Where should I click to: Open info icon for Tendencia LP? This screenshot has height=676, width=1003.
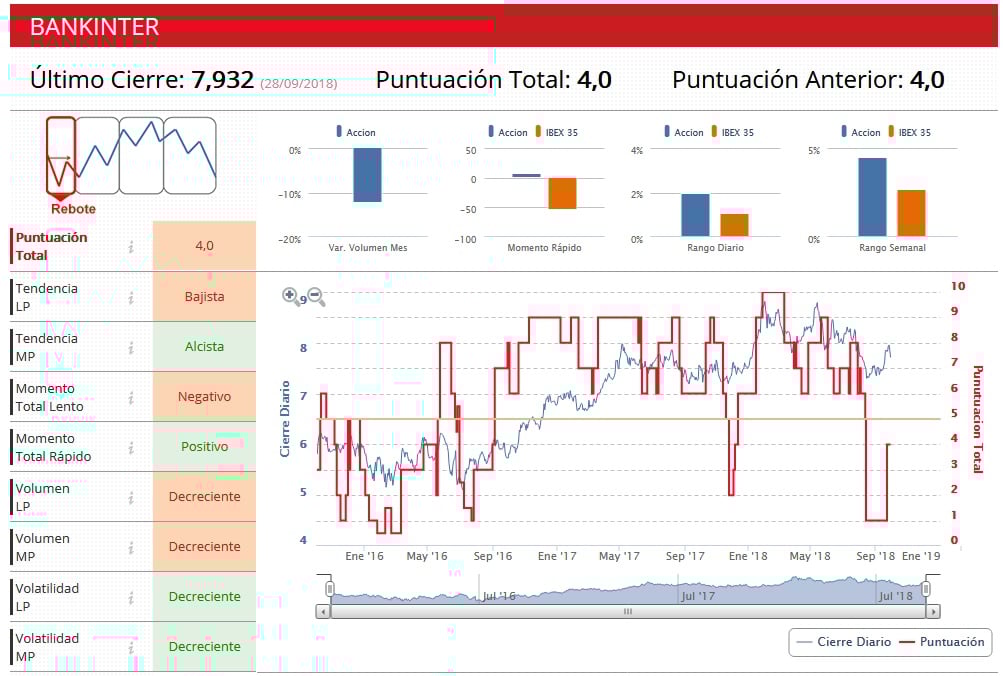click(x=131, y=297)
